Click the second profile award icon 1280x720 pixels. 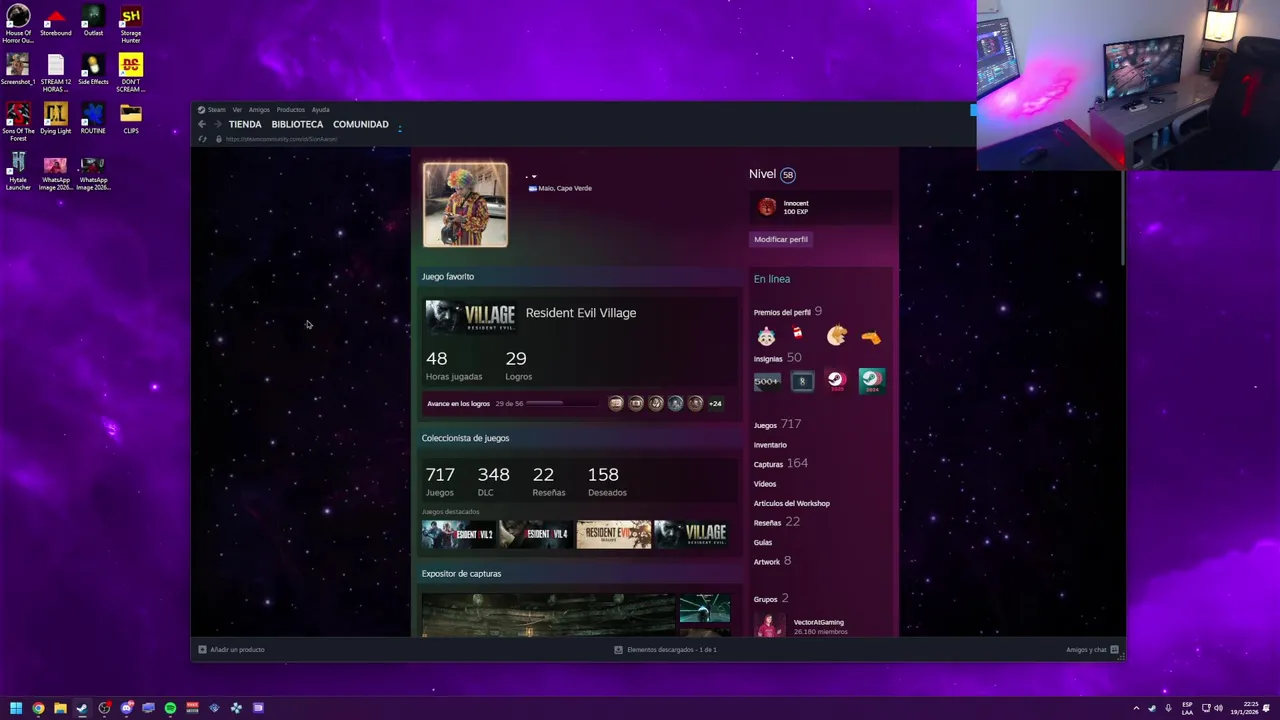798,334
